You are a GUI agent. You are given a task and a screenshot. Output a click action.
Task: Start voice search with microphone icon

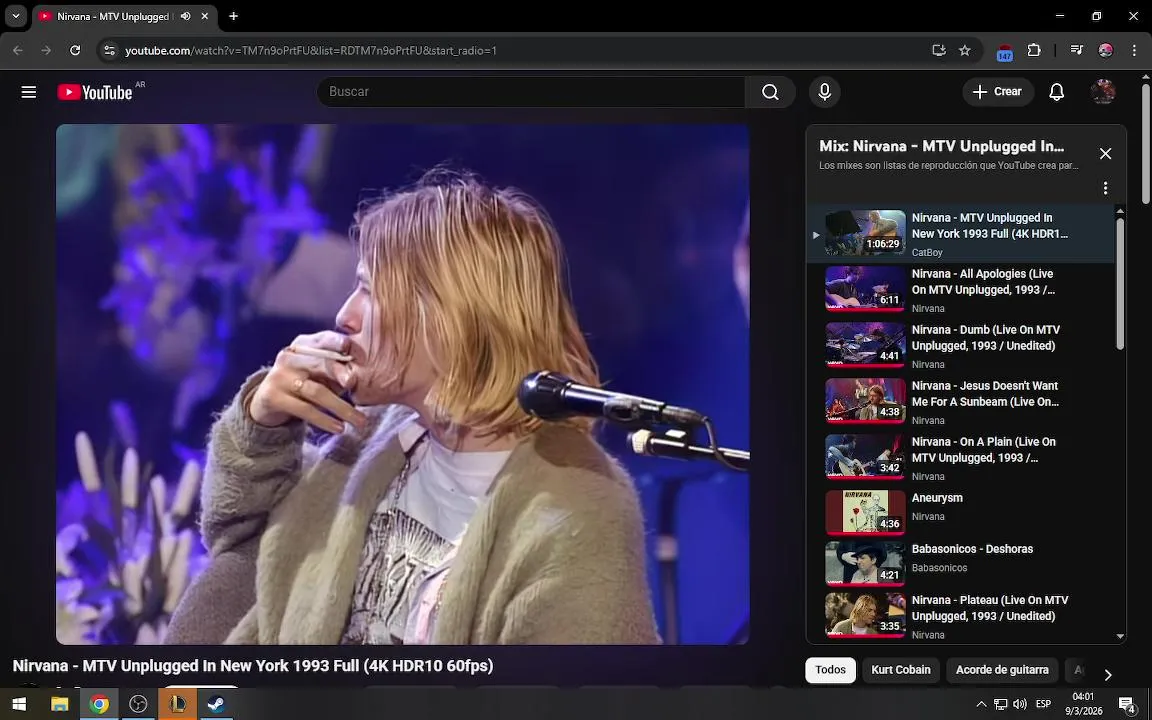pyautogui.click(x=824, y=92)
